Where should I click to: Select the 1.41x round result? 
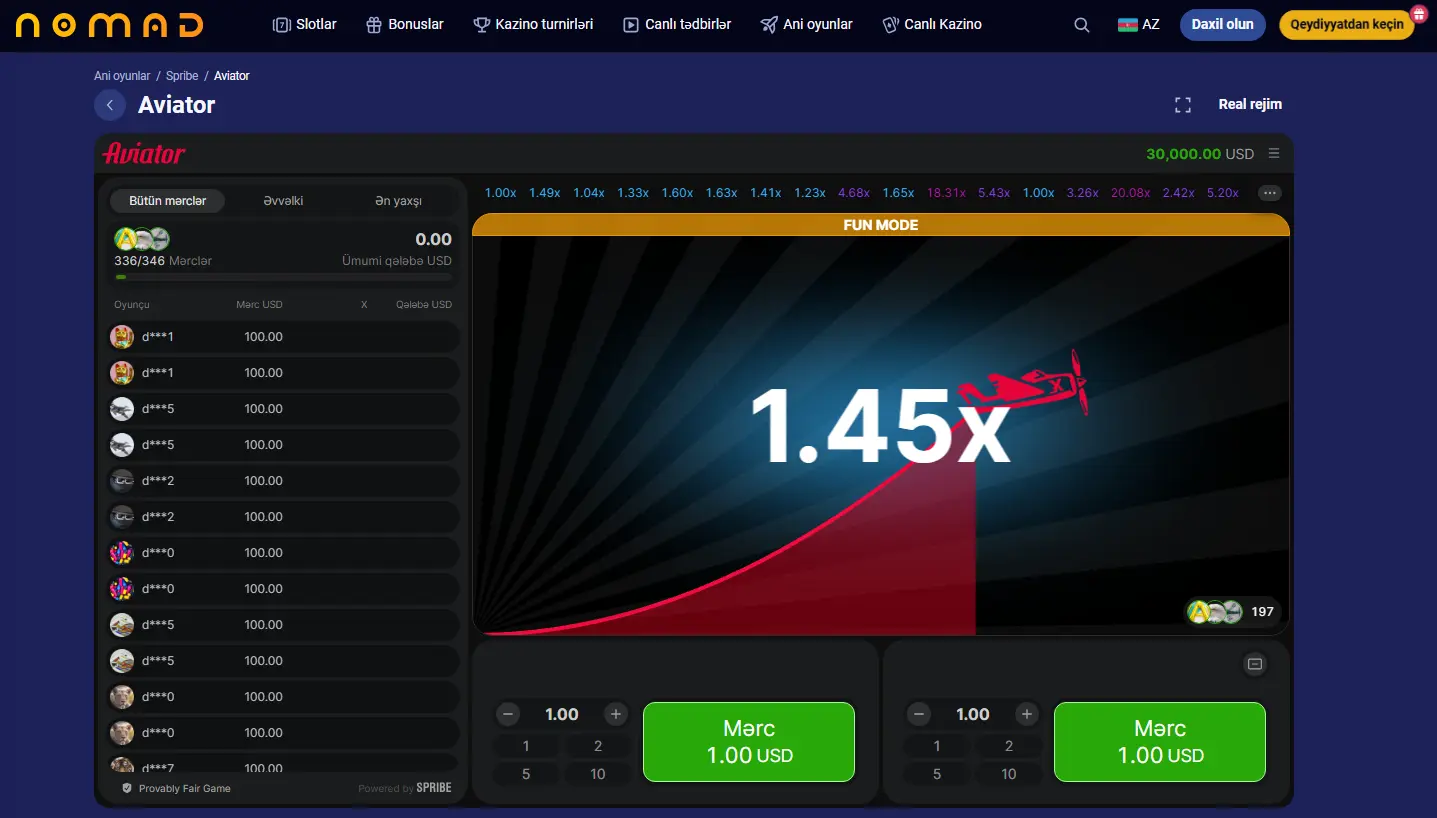(765, 193)
